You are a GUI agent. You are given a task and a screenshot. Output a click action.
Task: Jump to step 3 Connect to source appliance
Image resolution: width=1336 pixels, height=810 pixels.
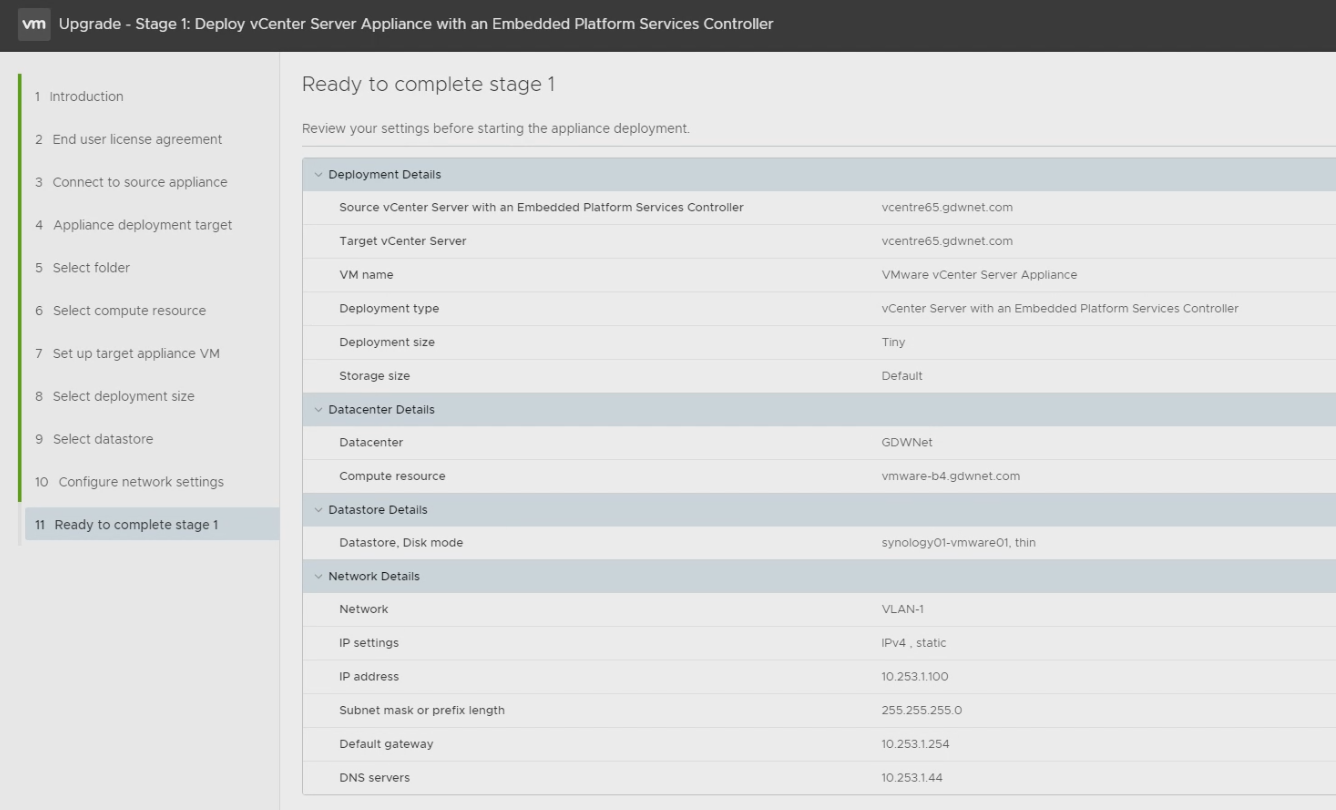(131, 182)
